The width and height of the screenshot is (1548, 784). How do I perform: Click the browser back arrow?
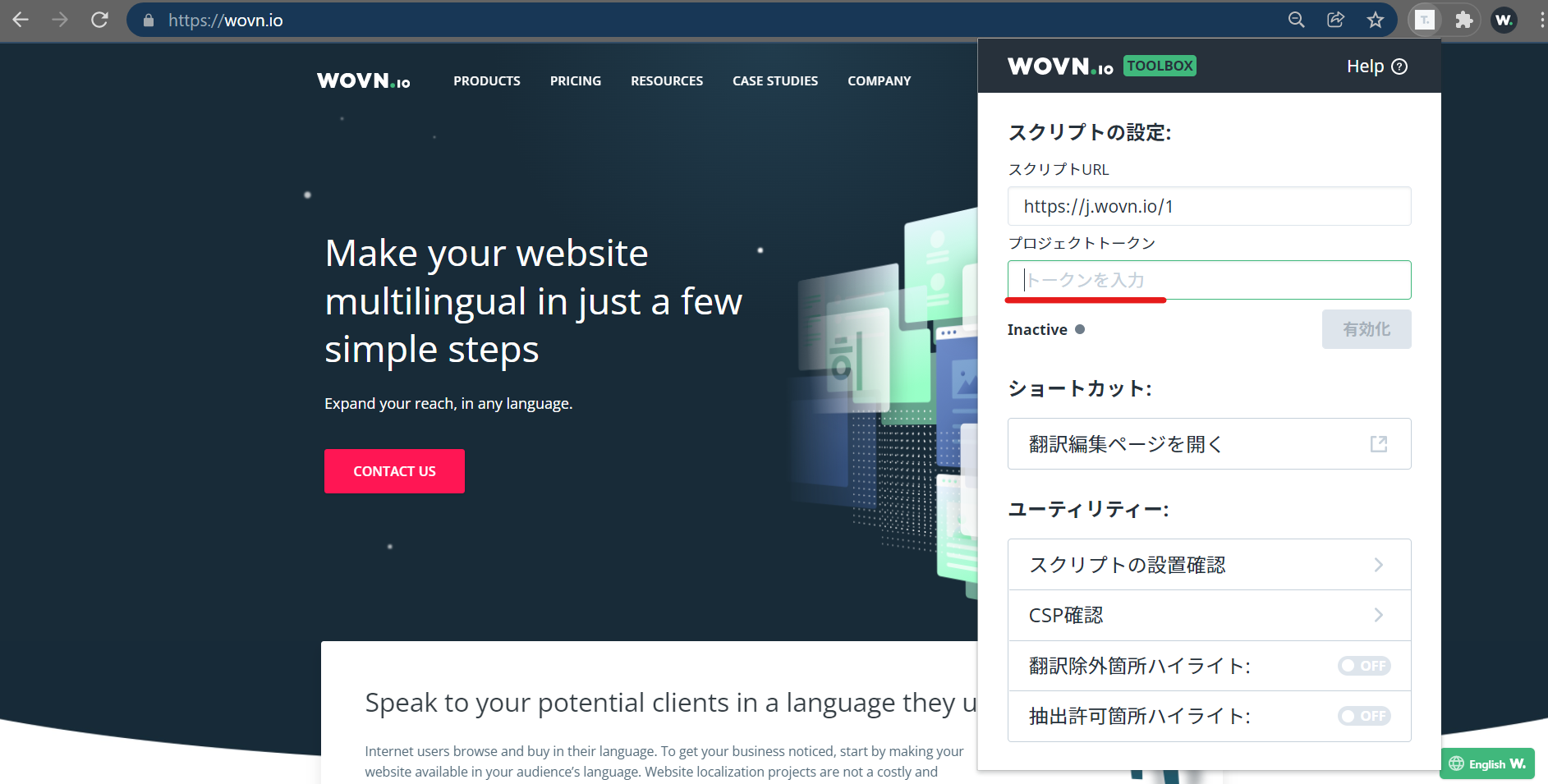[21, 20]
